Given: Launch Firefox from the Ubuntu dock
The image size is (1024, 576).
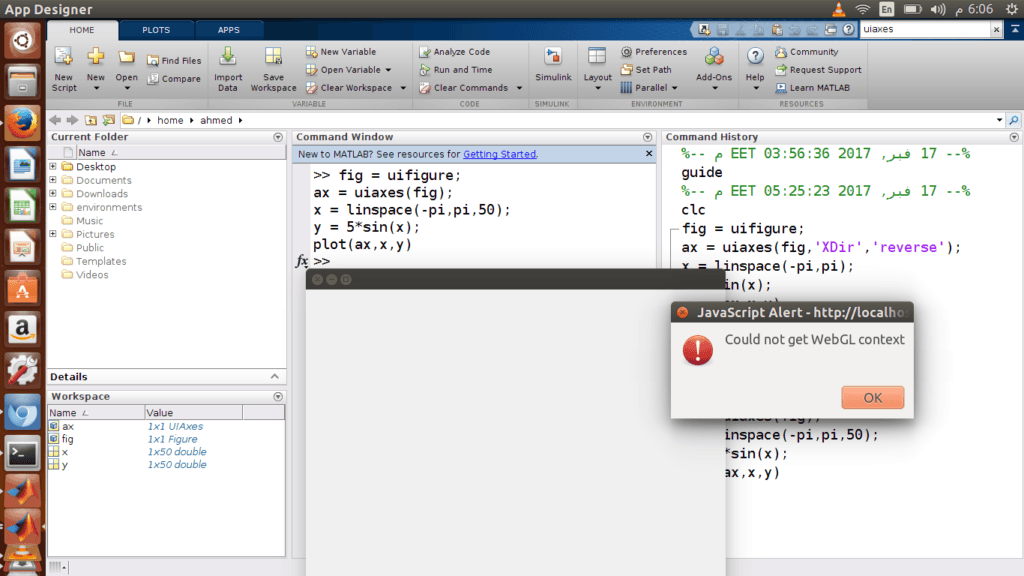Looking at the screenshot, I should pos(22,123).
